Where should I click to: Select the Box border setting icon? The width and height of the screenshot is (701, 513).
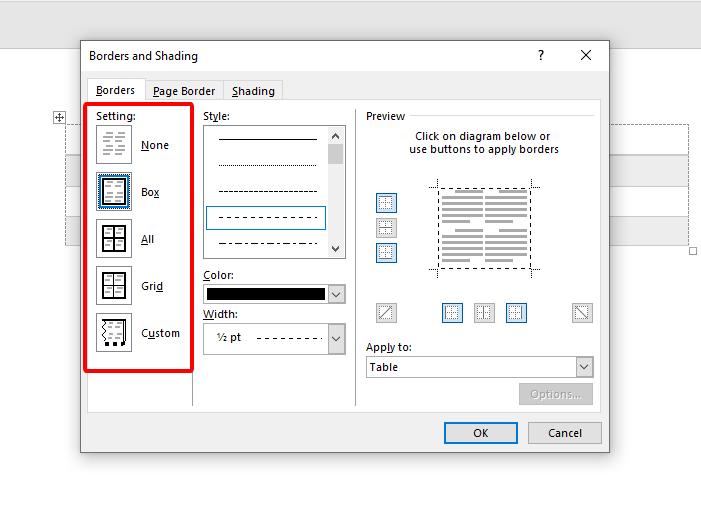114,191
